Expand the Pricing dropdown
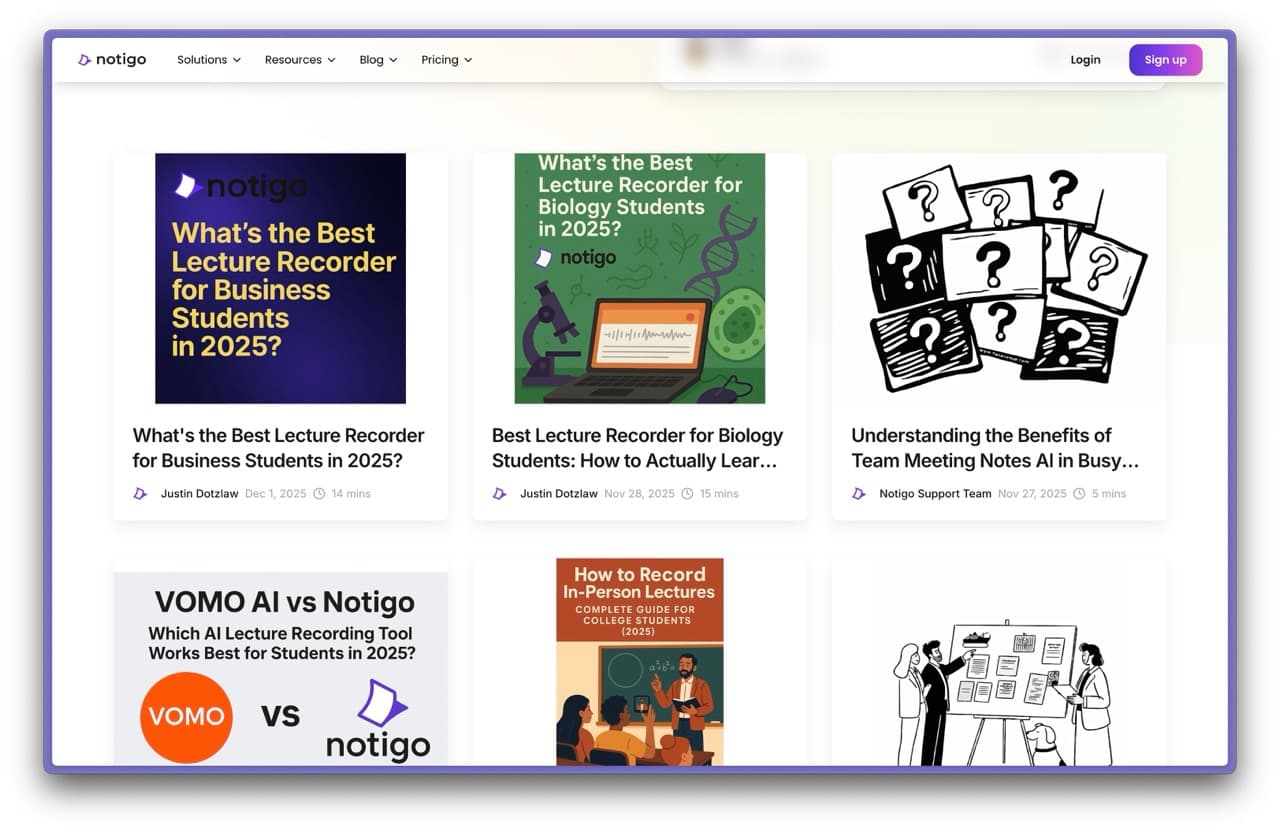The image size is (1280, 832). tap(446, 59)
